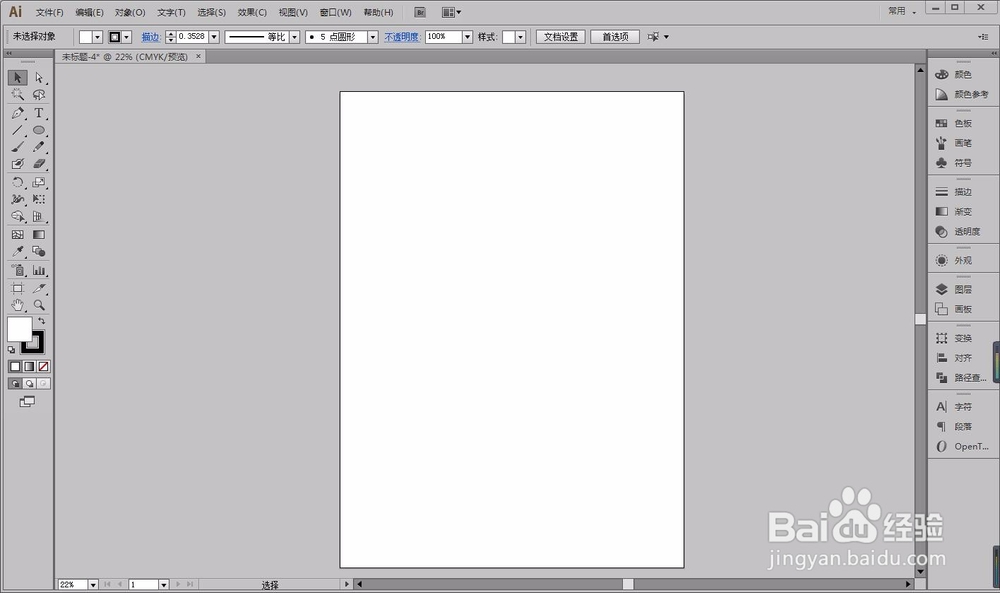Viewport: 1000px width, 593px height.
Task: Select the Type tool
Action: [x=39, y=113]
